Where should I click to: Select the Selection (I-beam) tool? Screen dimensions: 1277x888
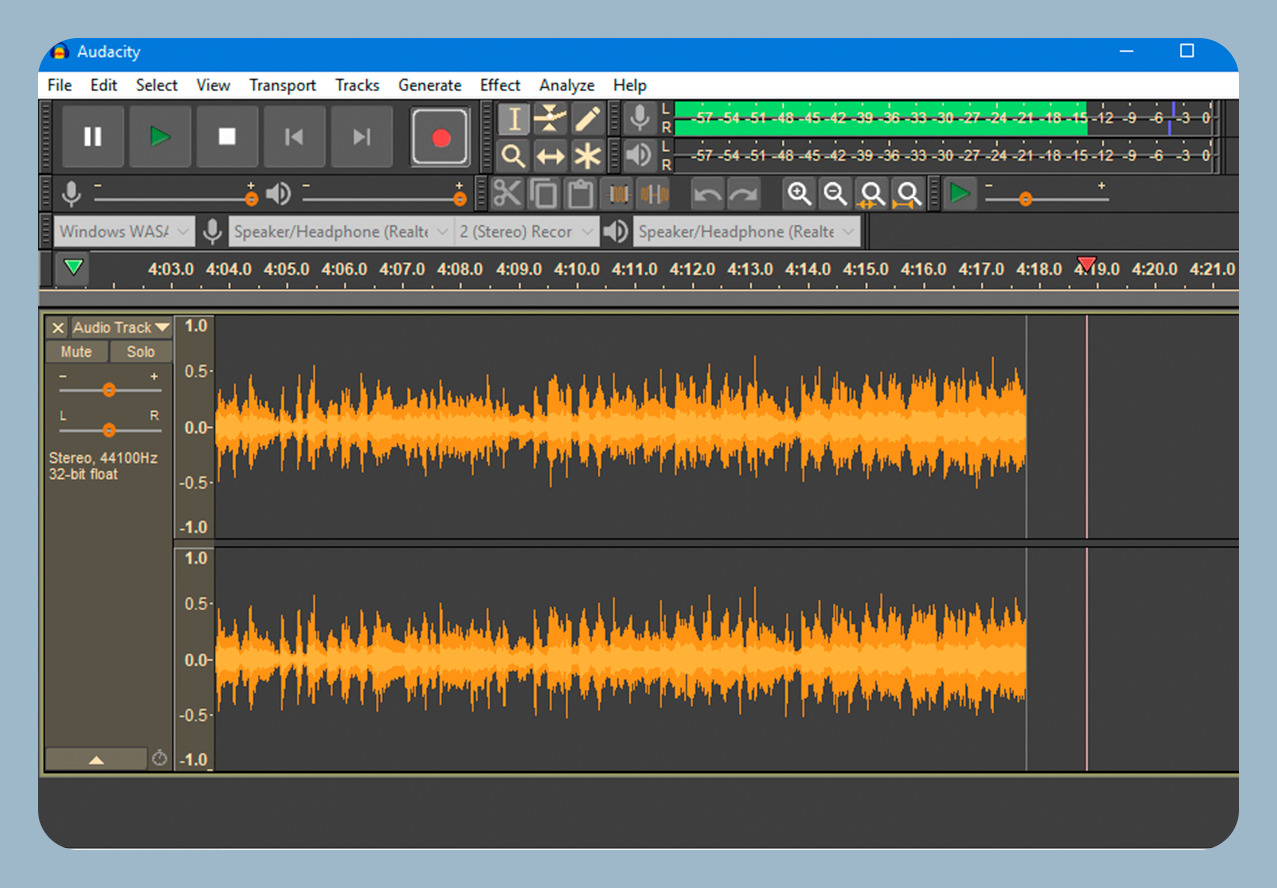(514, 119)
